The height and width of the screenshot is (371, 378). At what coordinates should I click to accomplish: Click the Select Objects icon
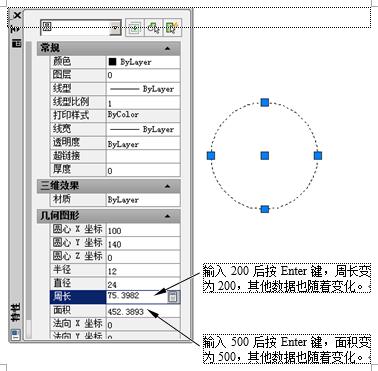(x=154, y=28)
